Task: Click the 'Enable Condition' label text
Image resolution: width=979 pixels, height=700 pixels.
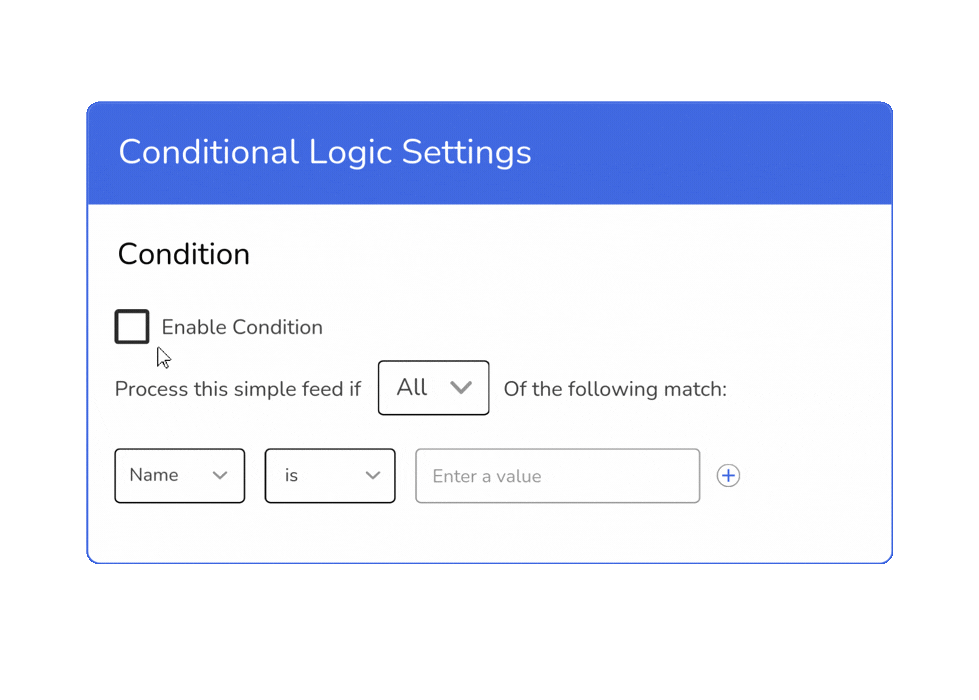Action: pos(242,328)
